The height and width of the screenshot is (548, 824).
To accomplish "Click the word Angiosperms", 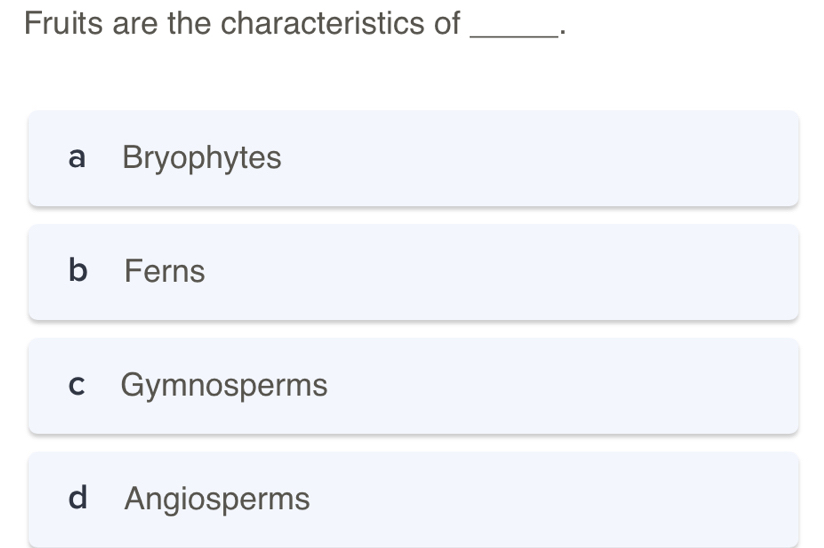I will click(217, 498).
